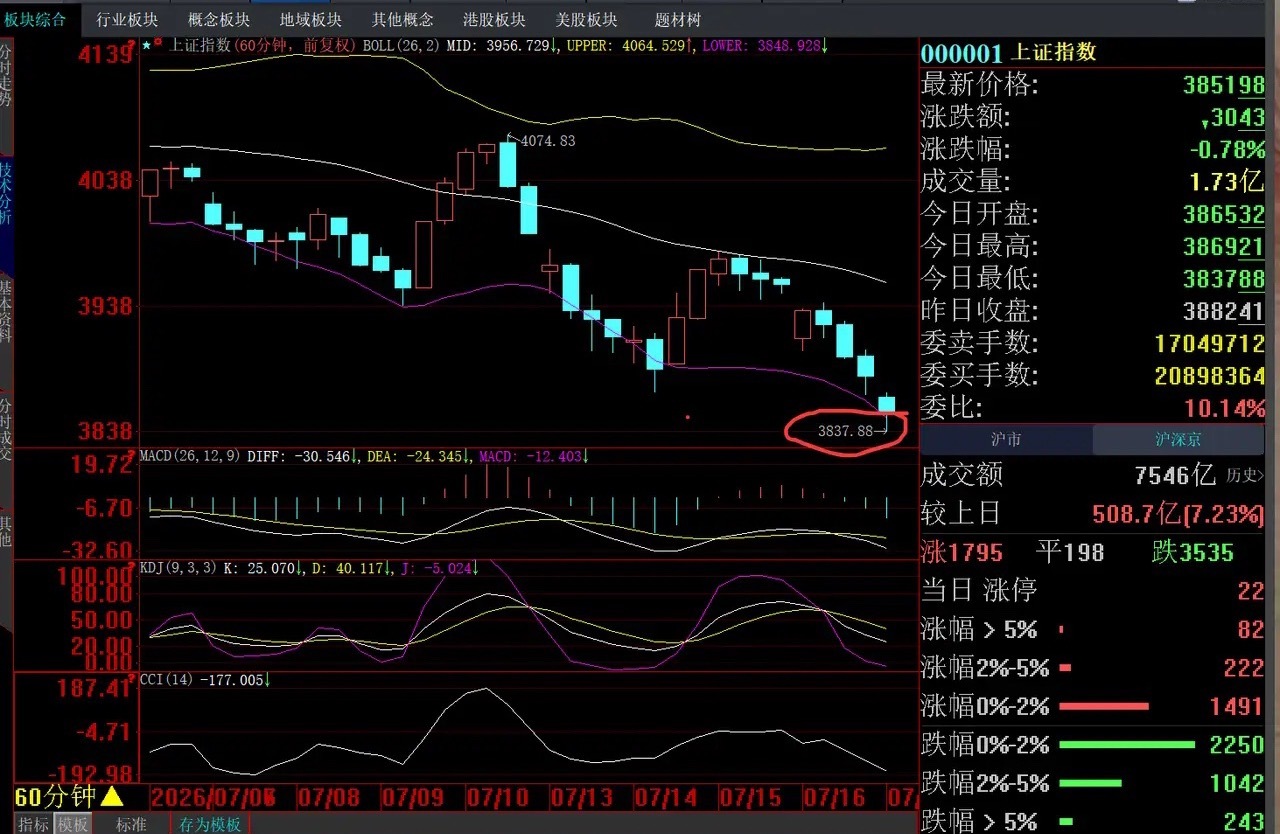This screenshot has width=1280, height=834.
Task: Click the KDJ(9,3,3) indicator label
Action: [x=177, y=567]
